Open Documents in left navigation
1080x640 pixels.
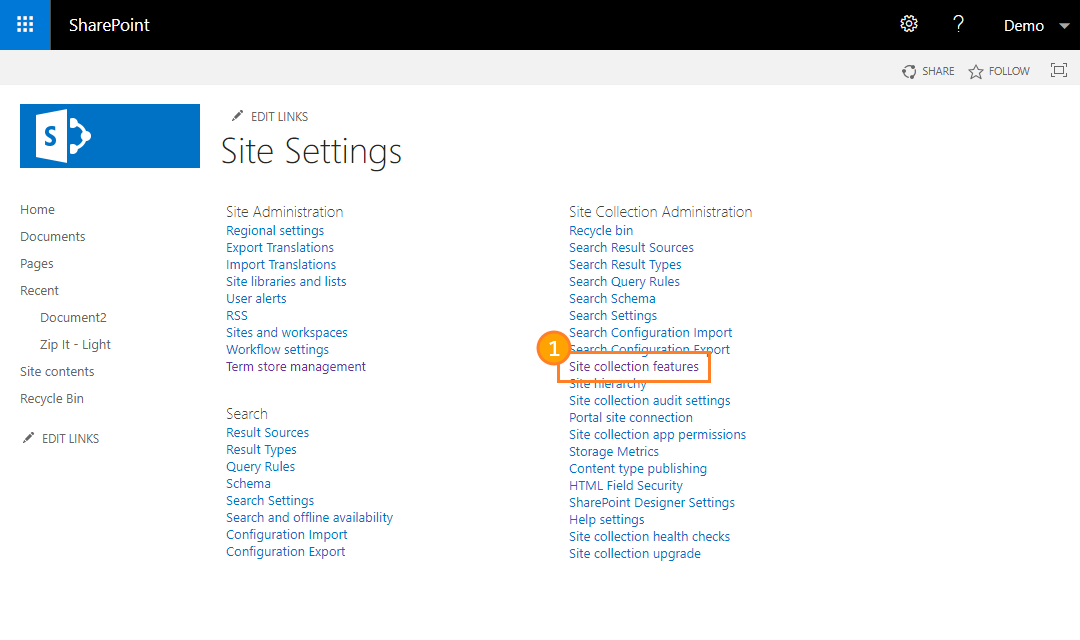coord(52,236)
